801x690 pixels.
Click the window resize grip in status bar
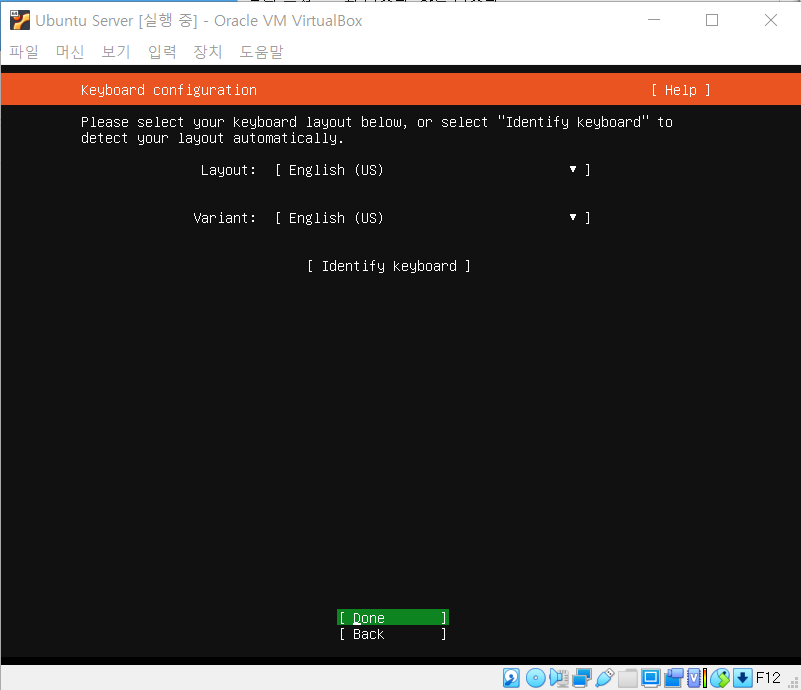(x=793, y=683)
